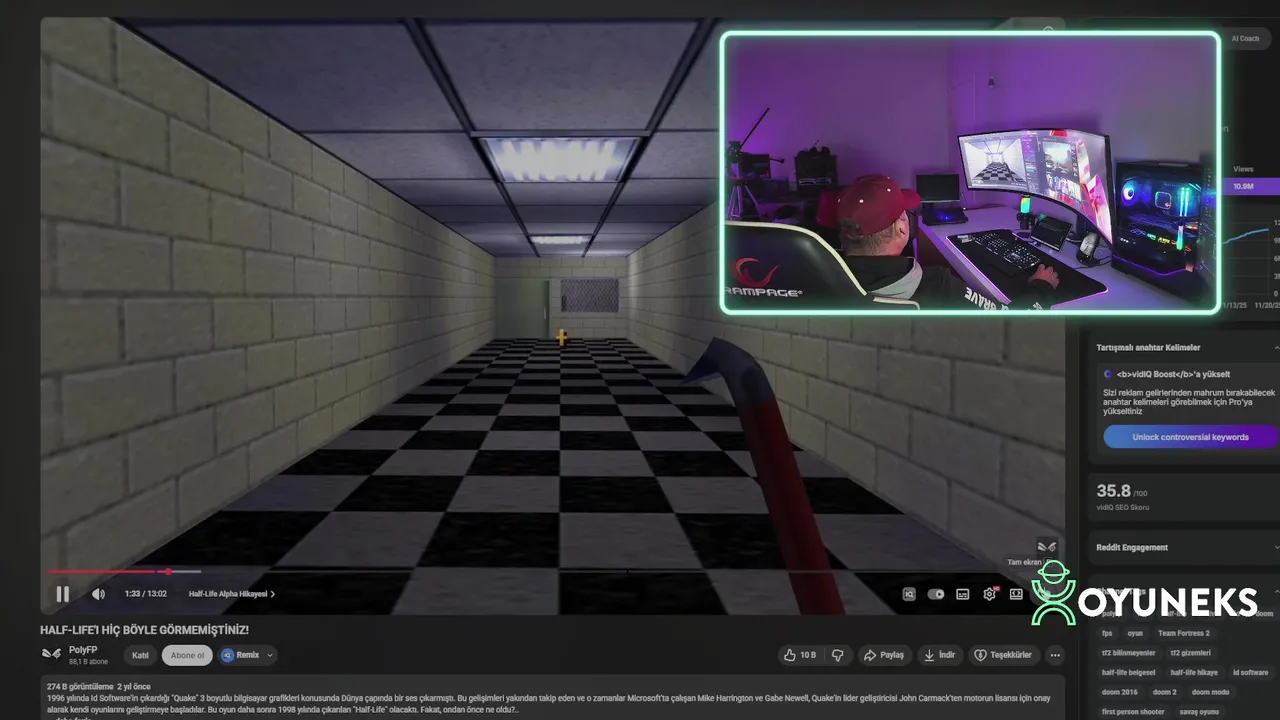Switch to theater mode view
Viewport: 1280px width, 720px height.
click(1016, 594)
